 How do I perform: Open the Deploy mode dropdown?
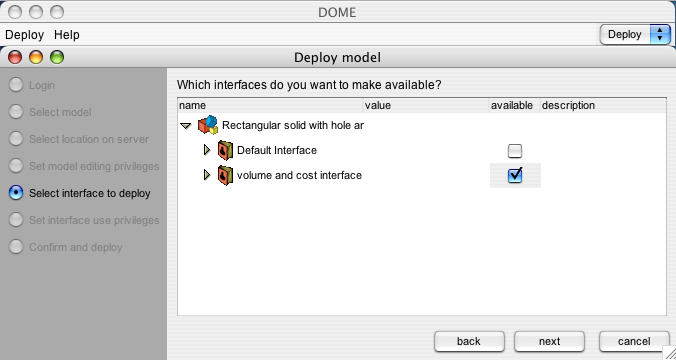[635, 34]
